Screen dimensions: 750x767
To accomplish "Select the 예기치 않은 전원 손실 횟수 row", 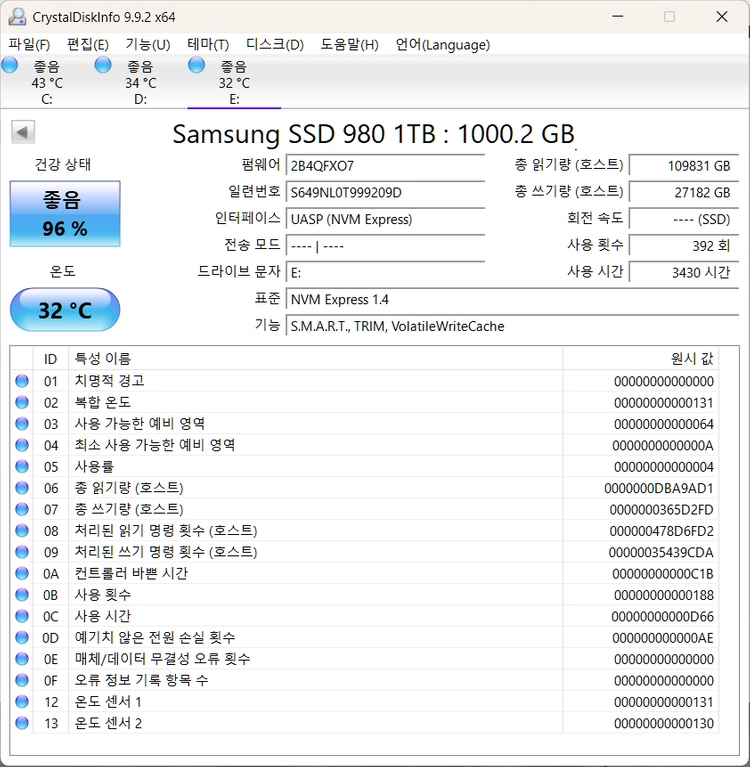I will (x=364, y=637).
